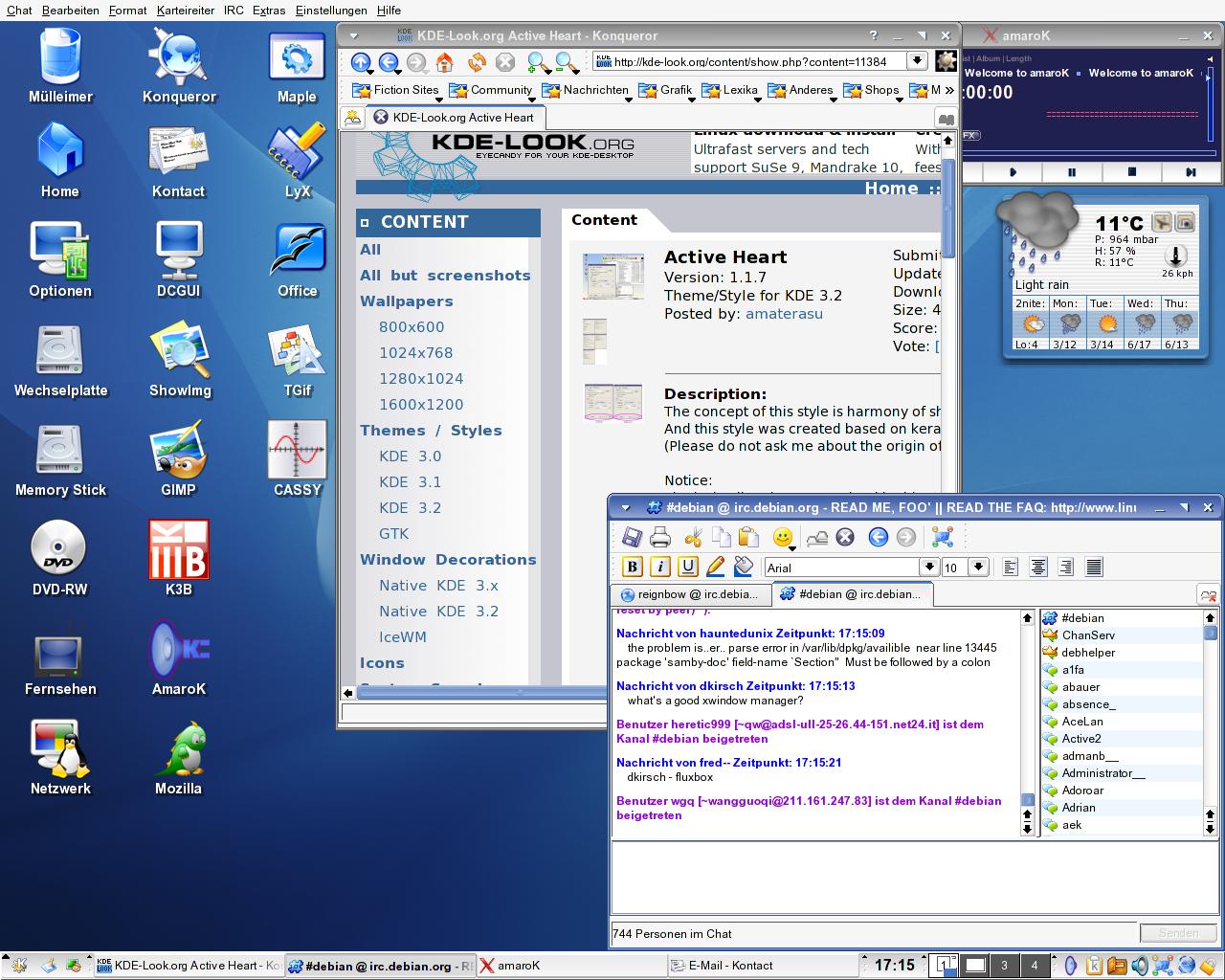Align chat text right
Viewport: 1225px width, 980px height.
[x=1066, y=567]
